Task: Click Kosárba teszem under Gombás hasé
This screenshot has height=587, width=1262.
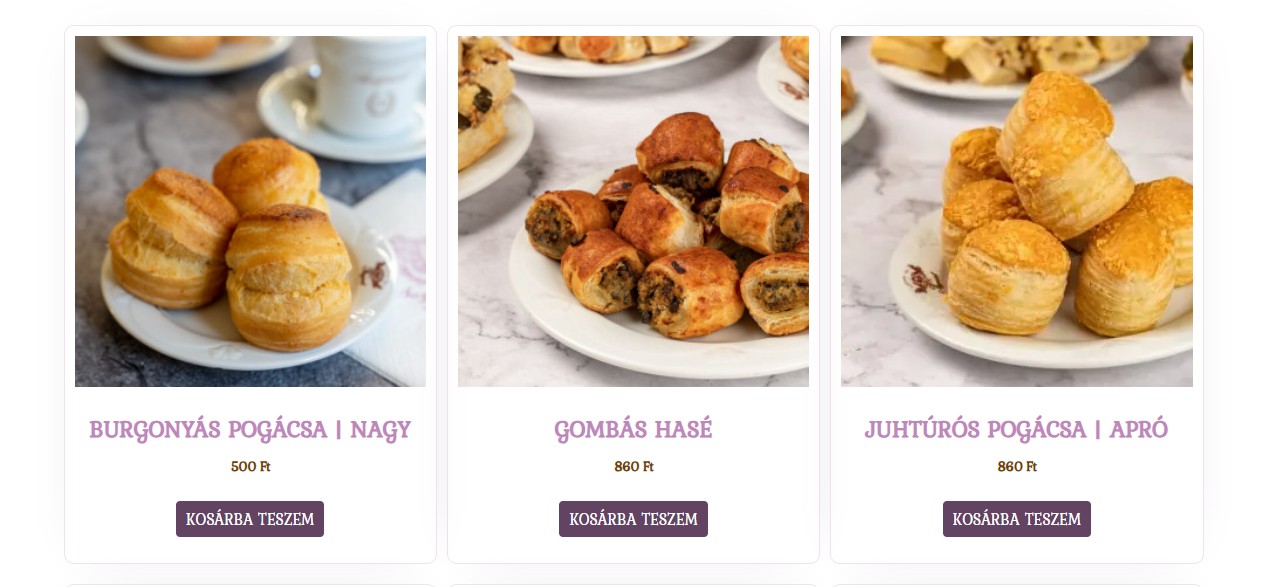Action: (633, 519)
